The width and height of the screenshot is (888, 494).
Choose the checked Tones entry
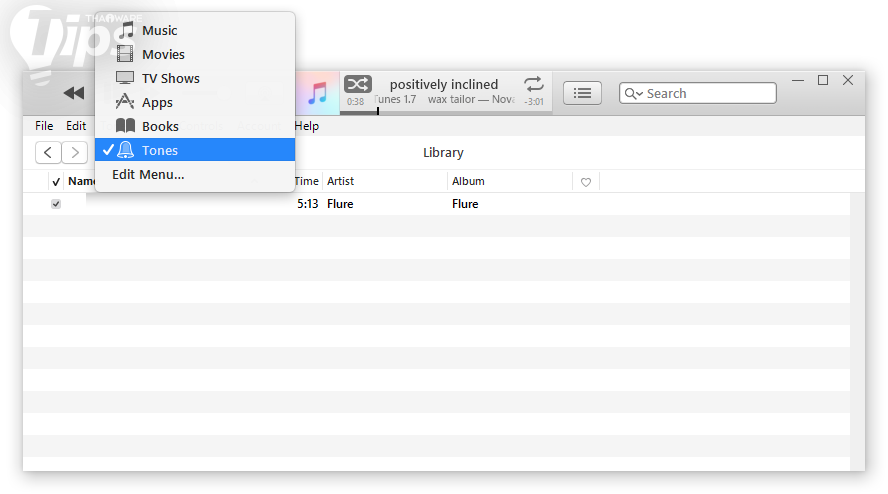point(195,150)
